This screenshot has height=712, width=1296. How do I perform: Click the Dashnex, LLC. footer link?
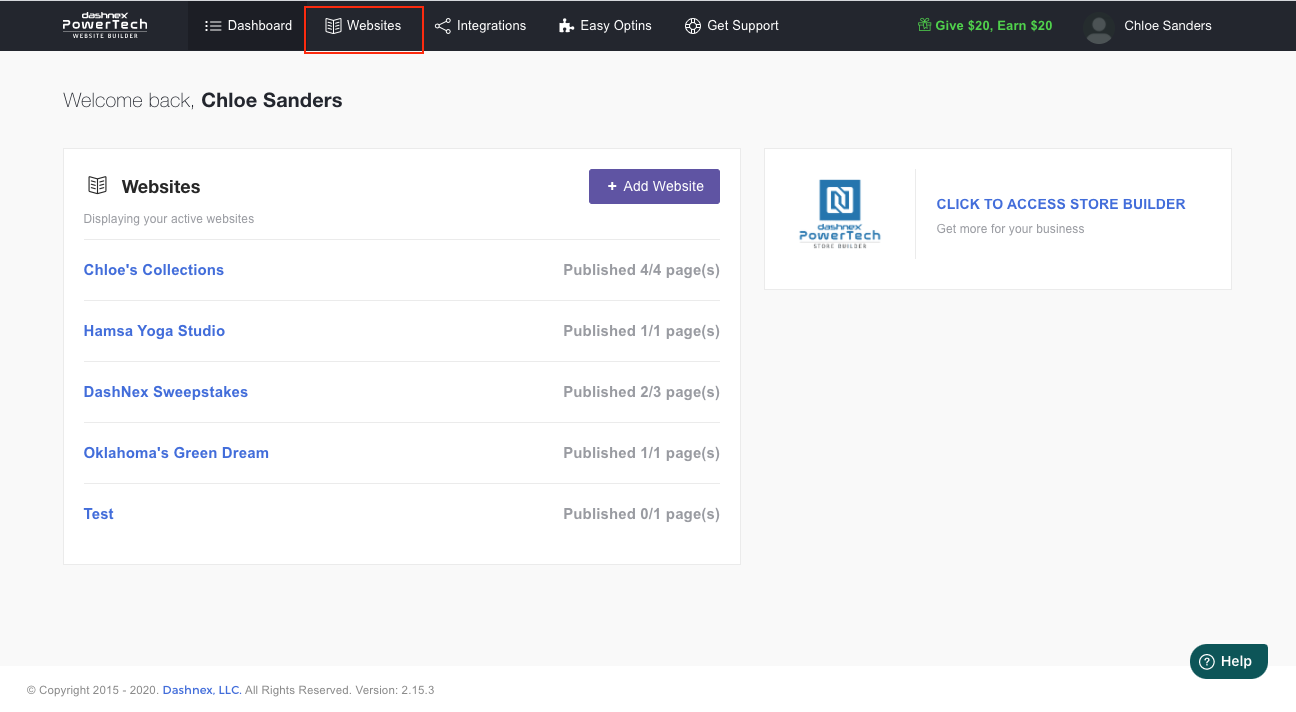click(202, 690)
